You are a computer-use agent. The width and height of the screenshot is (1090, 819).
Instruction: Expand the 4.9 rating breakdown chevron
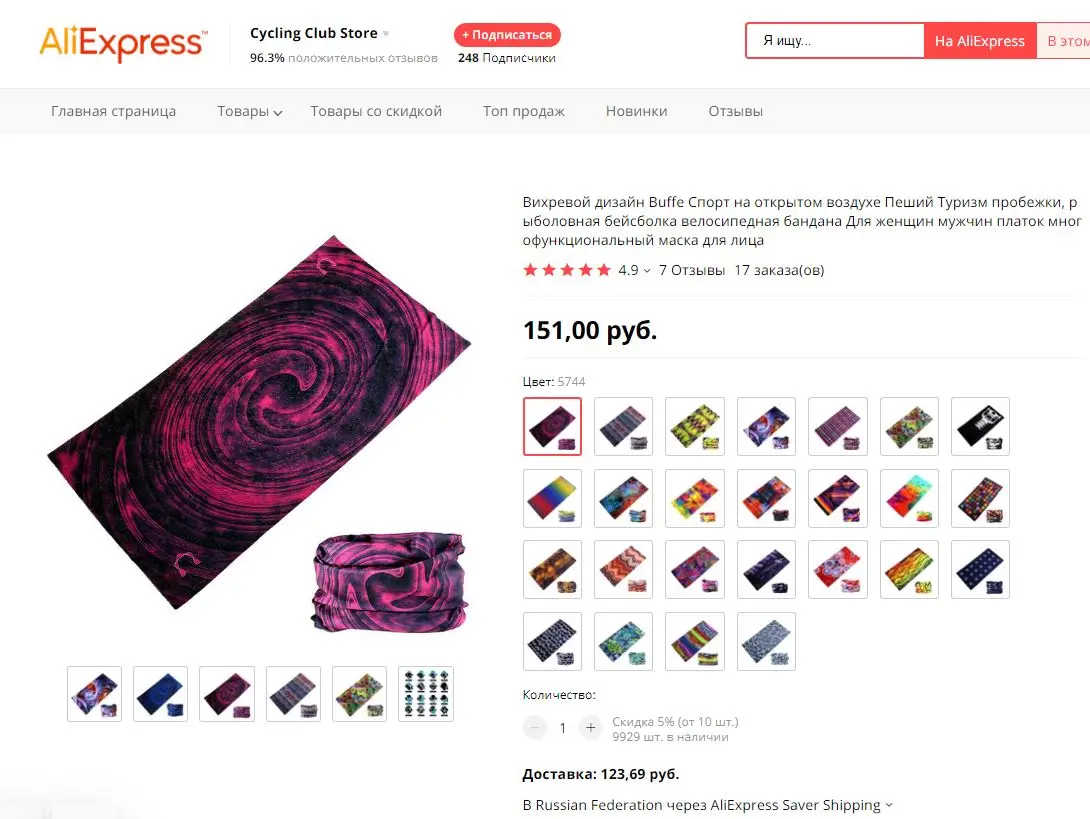tap(647, 270)
